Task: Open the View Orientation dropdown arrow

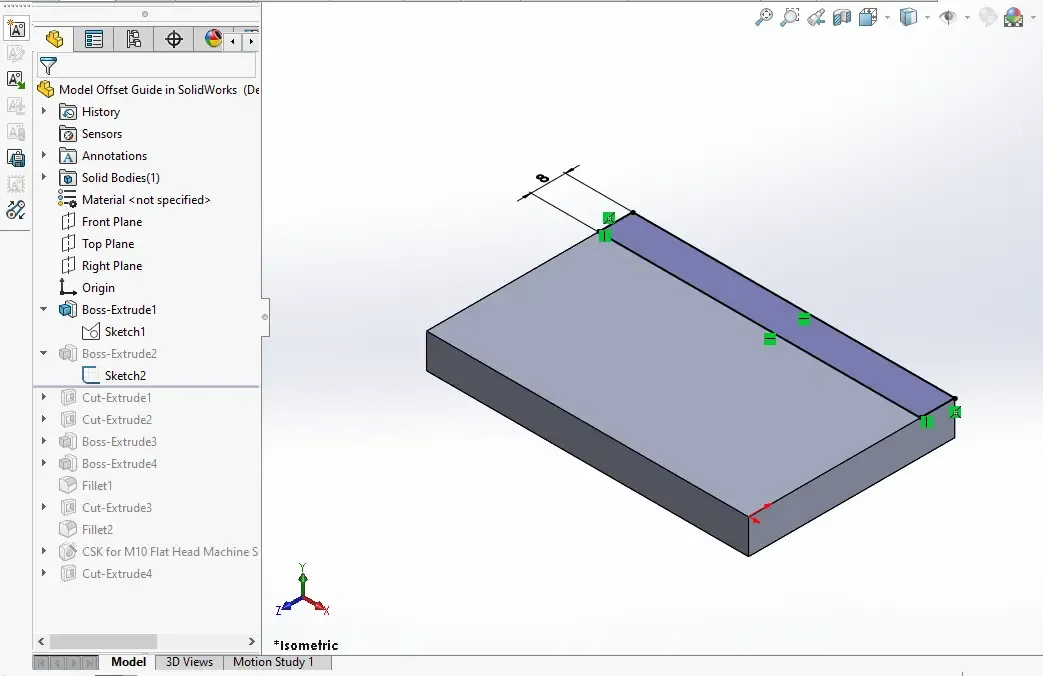Action: click(886, 17)
